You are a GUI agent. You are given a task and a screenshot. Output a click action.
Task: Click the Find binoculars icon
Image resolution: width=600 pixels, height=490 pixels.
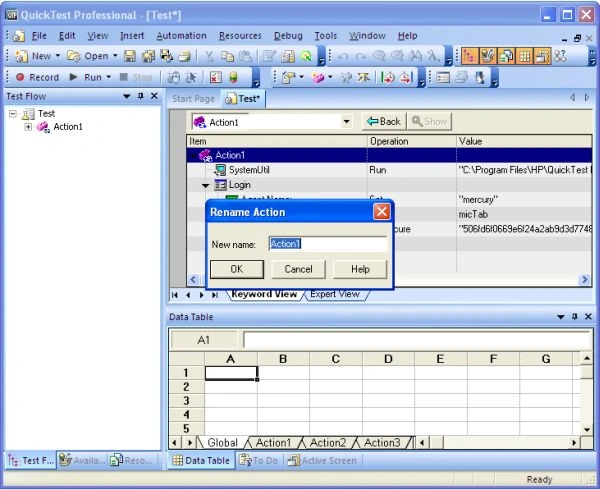pos(415,56)
